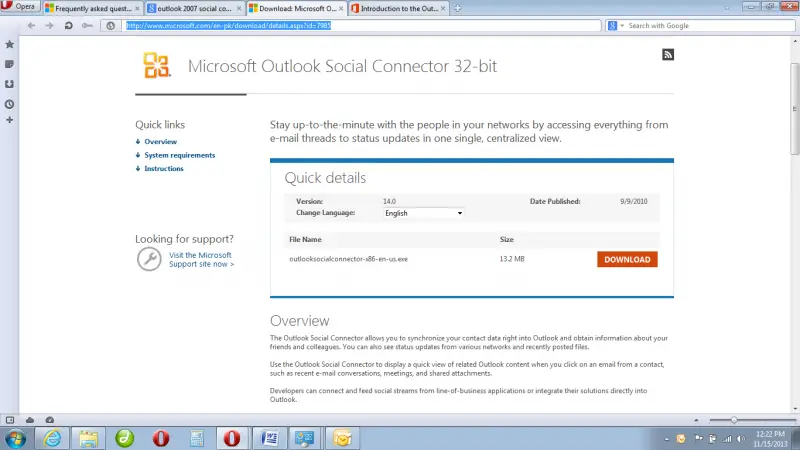
Task: Click the first Opera icon in taskbar
Action: coord(161,438)
